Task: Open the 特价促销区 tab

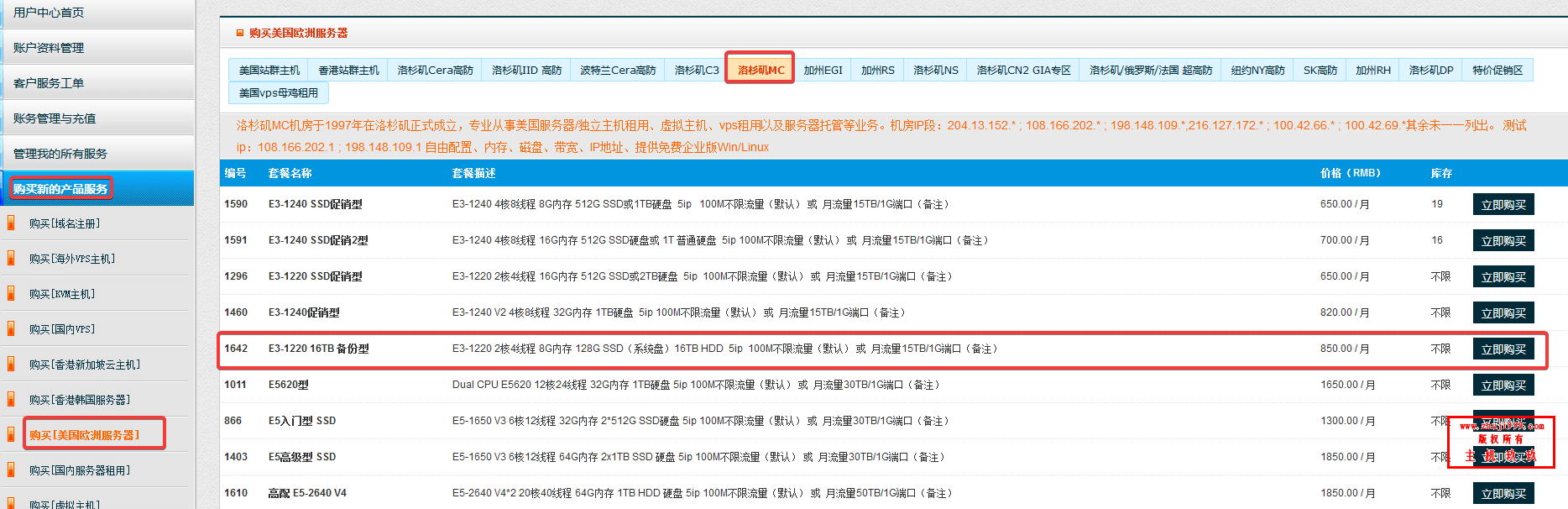Action: click(1497, 71)
